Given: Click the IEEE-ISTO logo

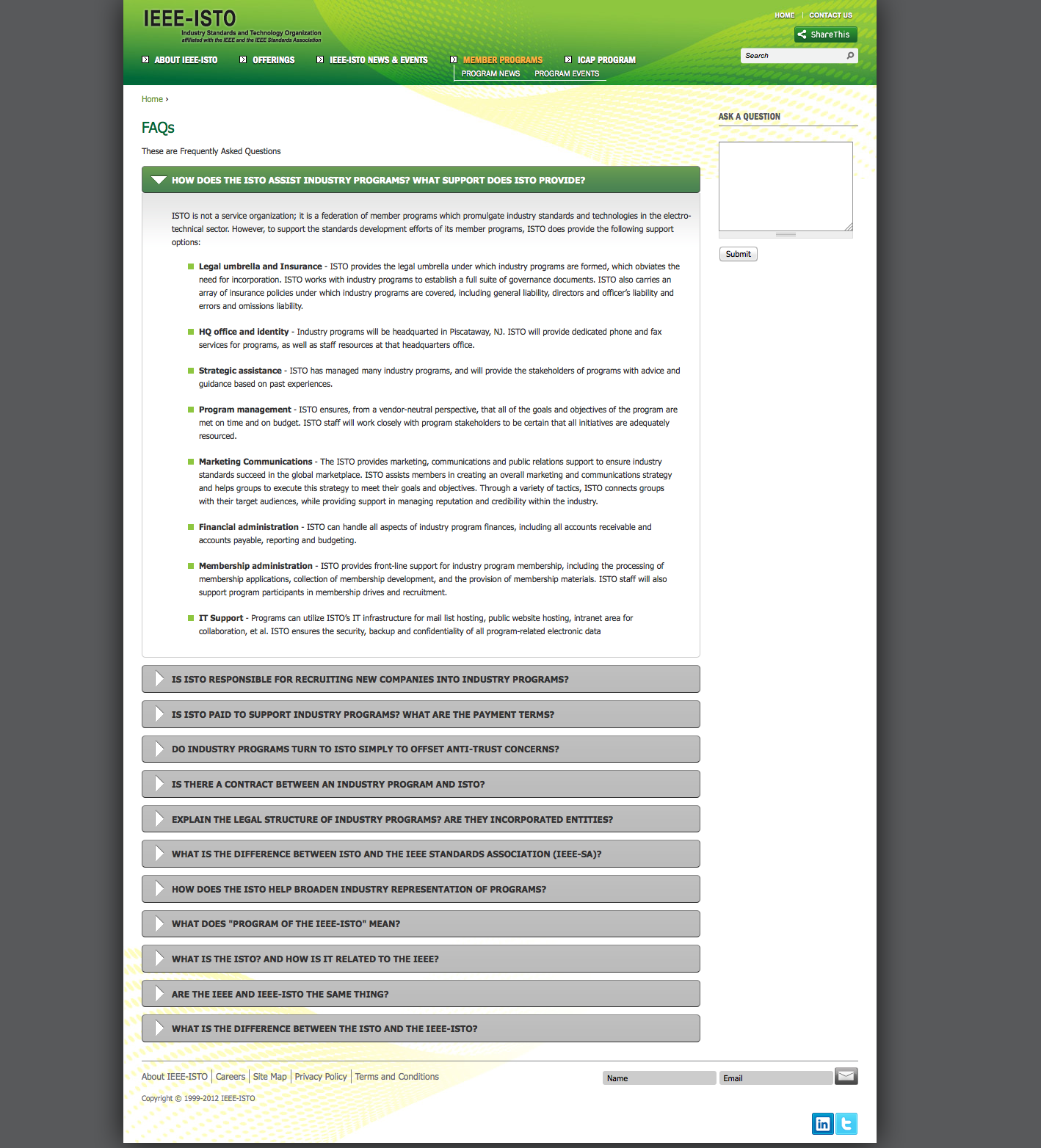Looking at the screenshot, I should click(232, 26).
